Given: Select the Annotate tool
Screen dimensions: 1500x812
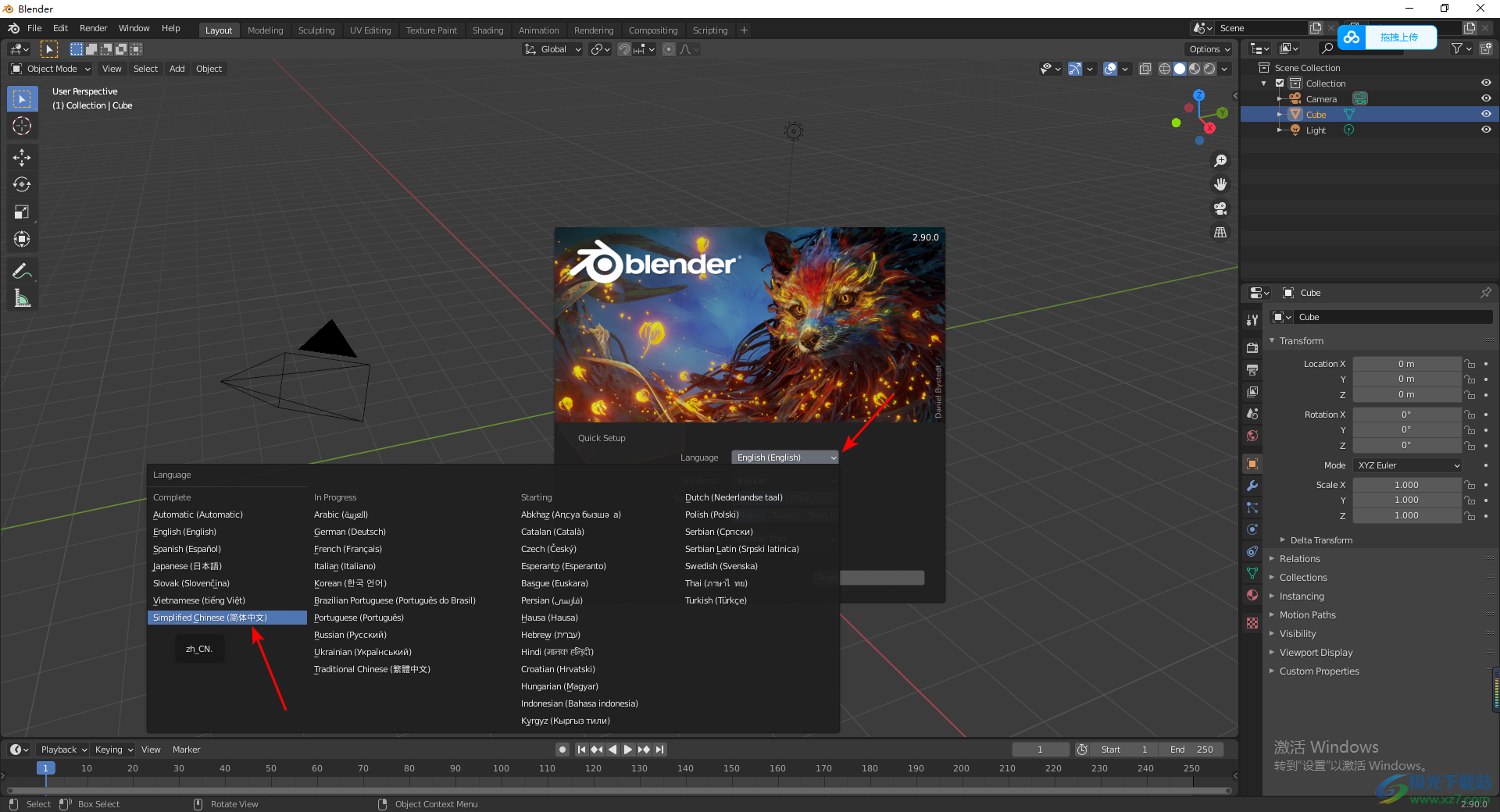Looking at the screenshot, I should click(22, 271).
